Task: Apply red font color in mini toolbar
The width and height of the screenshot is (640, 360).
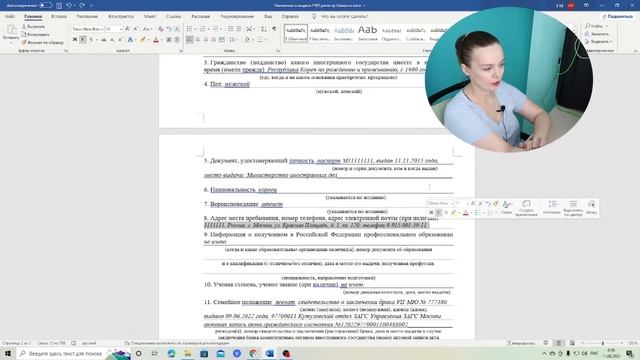Action: coord(466,213)
